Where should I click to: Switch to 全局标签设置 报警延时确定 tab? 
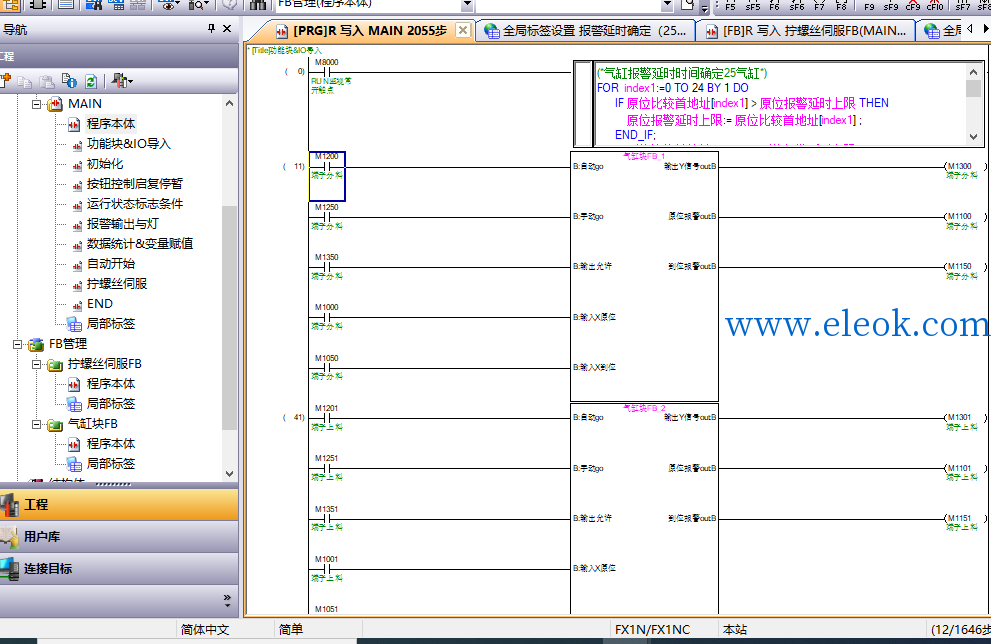(x=586, y=30)
